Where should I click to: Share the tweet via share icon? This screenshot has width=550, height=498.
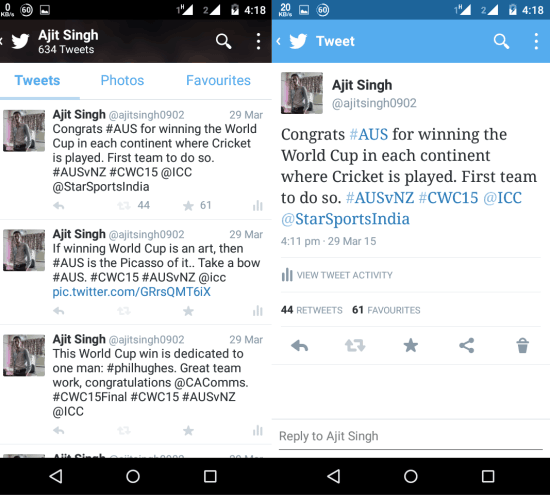467,346
